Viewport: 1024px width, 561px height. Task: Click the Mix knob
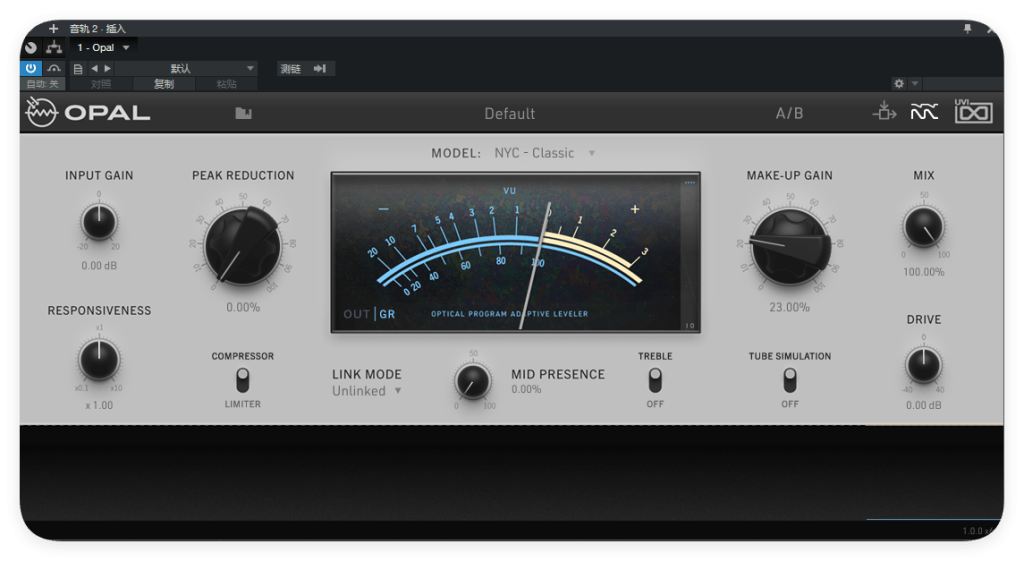coord(923,227)
